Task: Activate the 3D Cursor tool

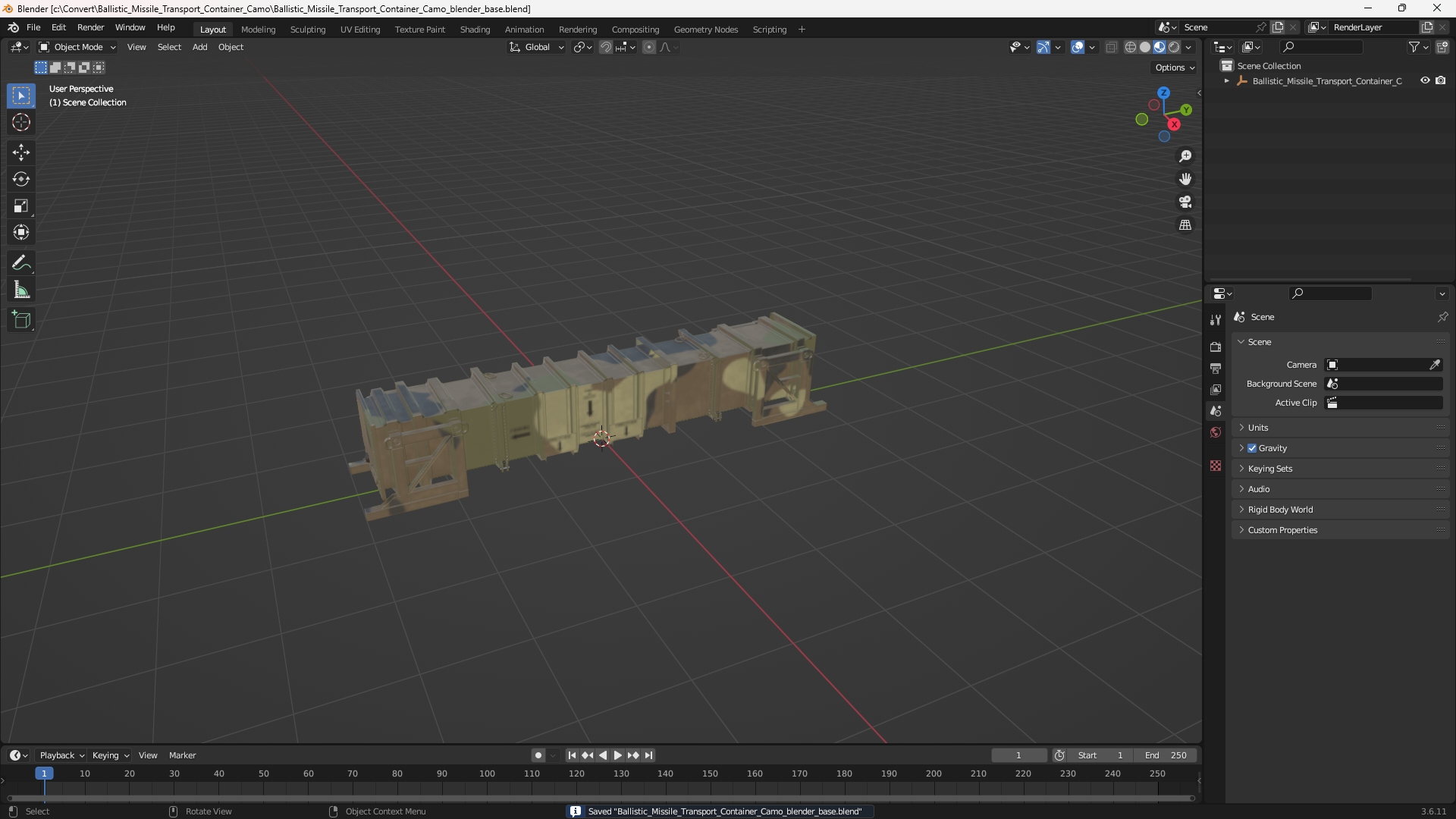Action: point(21,122)
